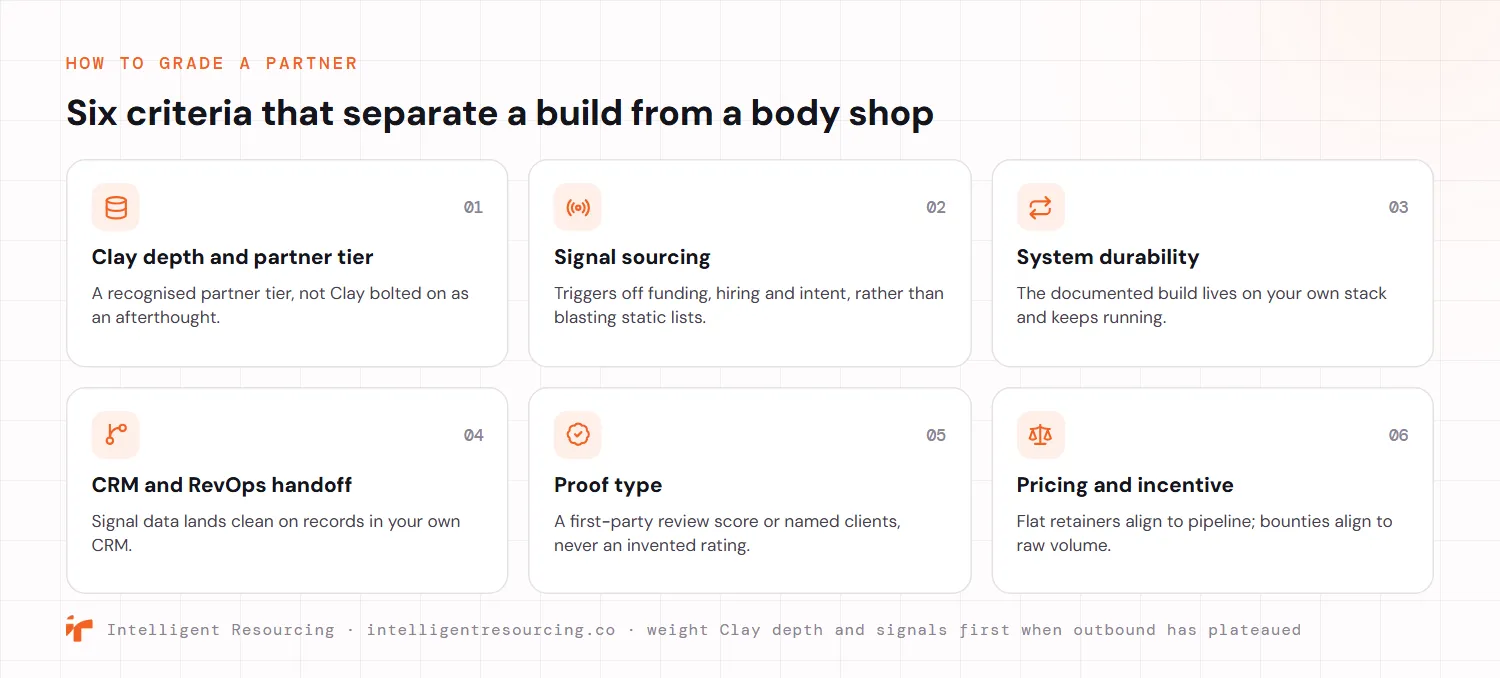This screenshot has width=1500, height=678.
Task: Select the 'Pricing and incentive' card heading
Action: [x=1125, y=485]
